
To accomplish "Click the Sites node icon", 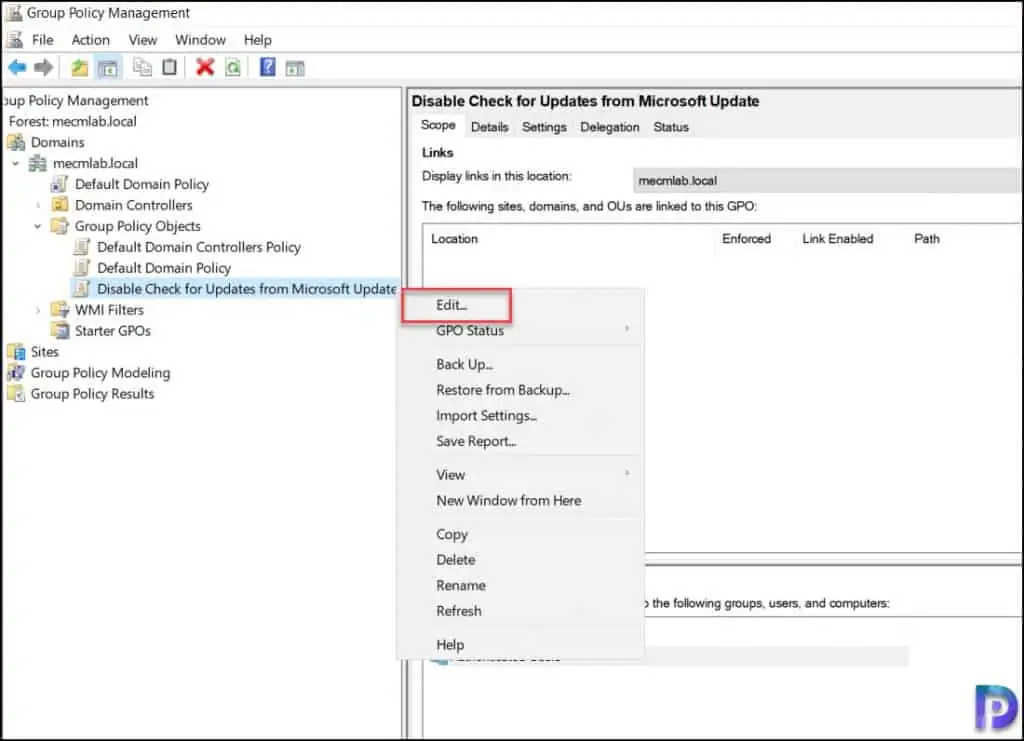I will point(16,352).
